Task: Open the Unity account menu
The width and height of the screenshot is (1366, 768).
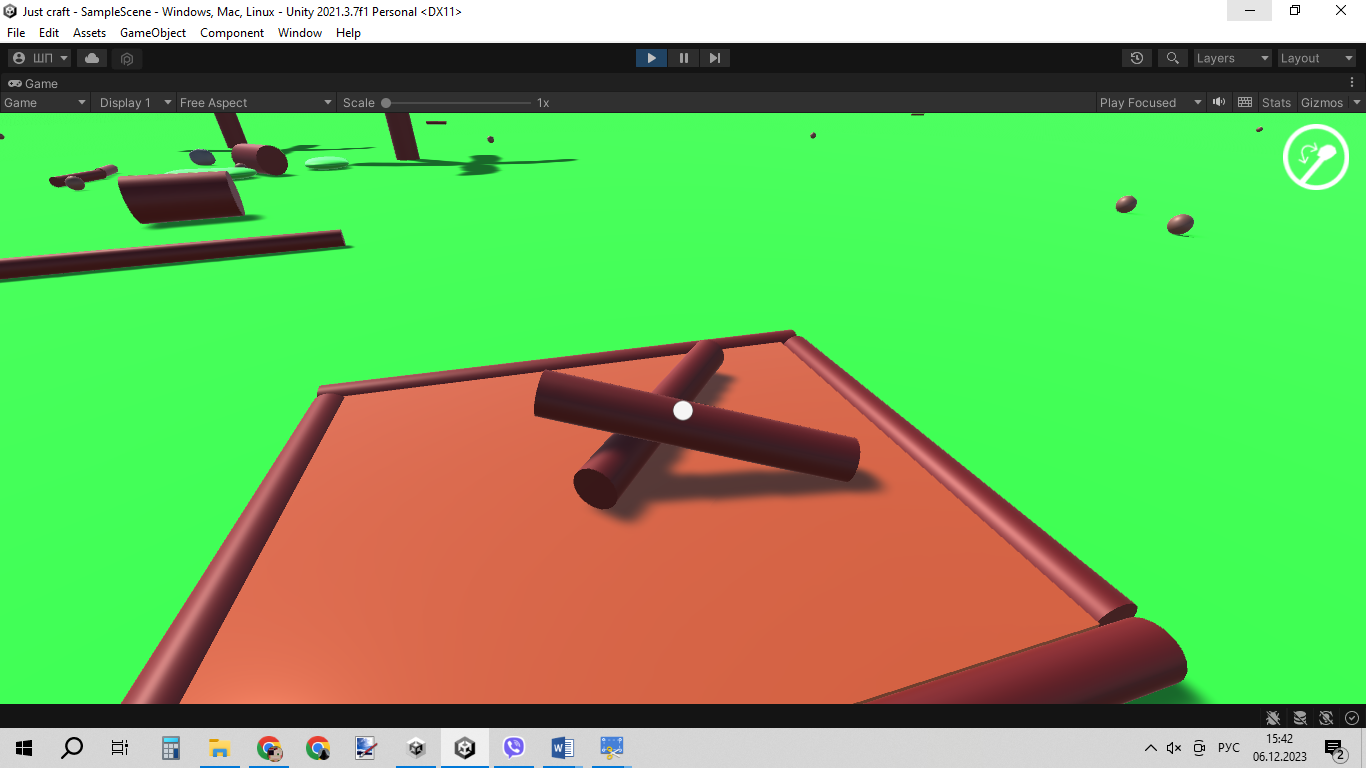Action: (39, 58)
